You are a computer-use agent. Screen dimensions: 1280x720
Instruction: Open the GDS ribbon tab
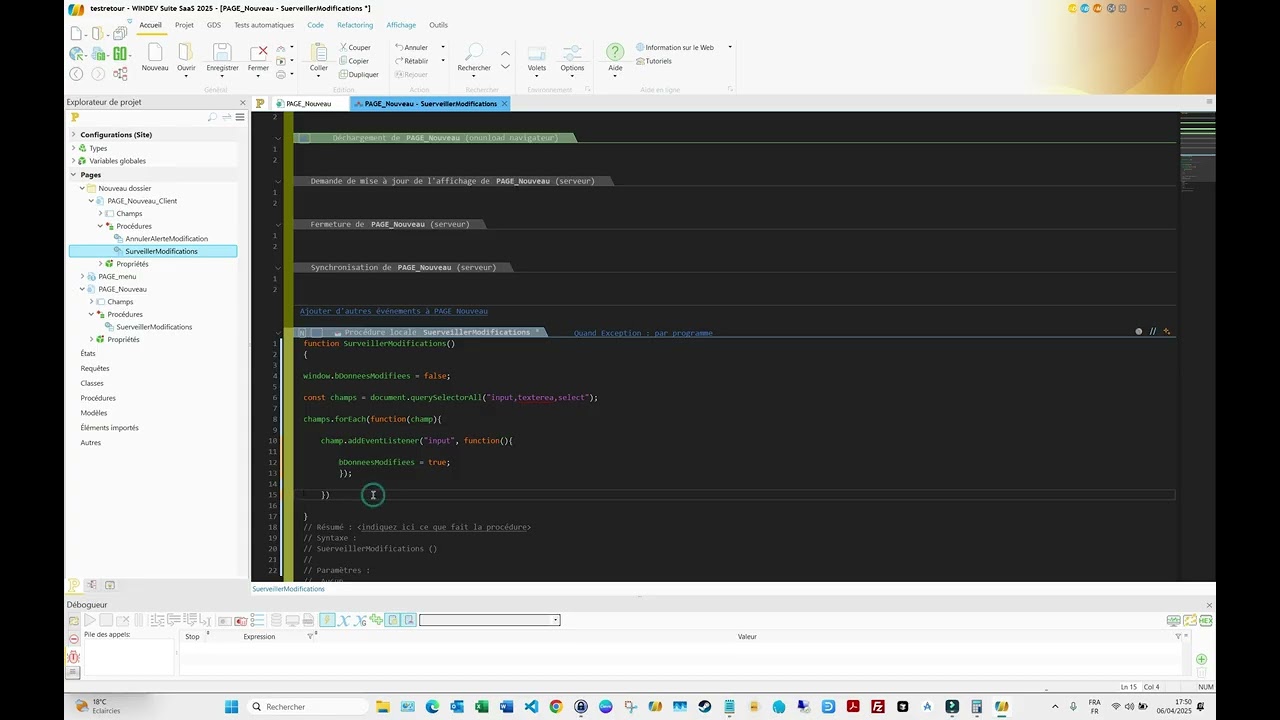[x=214, y=25]
